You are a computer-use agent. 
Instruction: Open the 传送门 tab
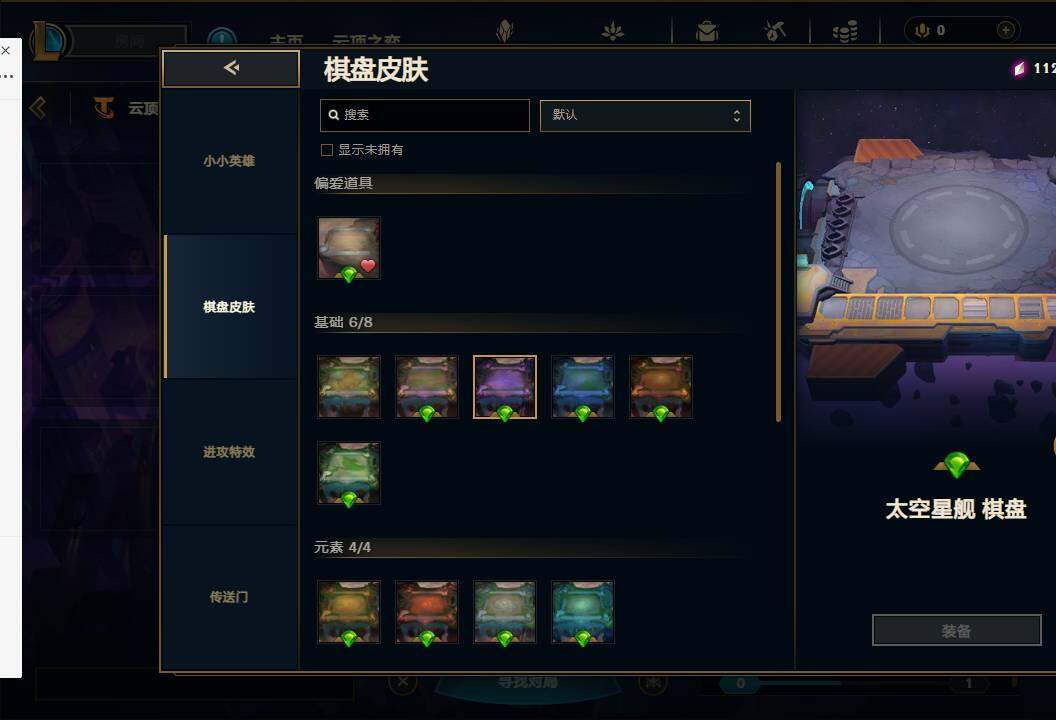(x=230, y=597)
